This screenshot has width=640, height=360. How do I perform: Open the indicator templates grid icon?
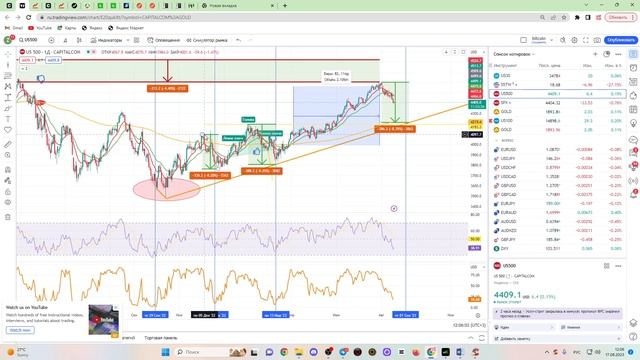click(137, 40)
